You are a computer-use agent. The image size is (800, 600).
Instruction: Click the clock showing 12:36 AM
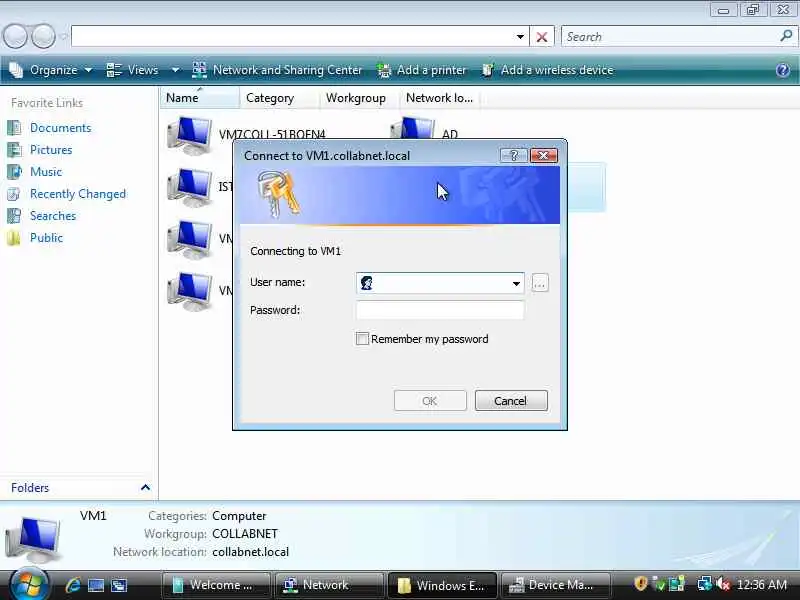762,585
